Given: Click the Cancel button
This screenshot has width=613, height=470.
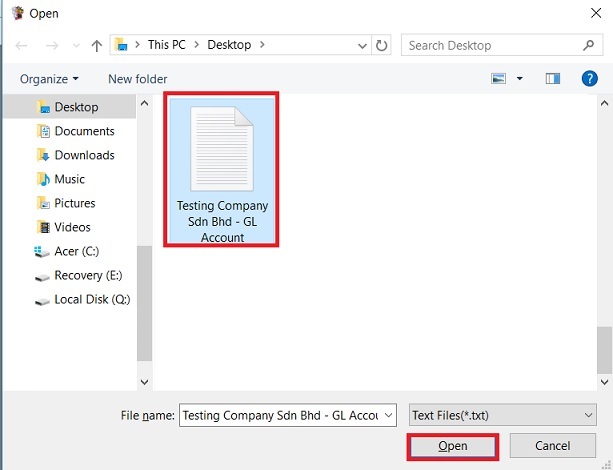Looking at the screenshot, I should click(552, 446).
